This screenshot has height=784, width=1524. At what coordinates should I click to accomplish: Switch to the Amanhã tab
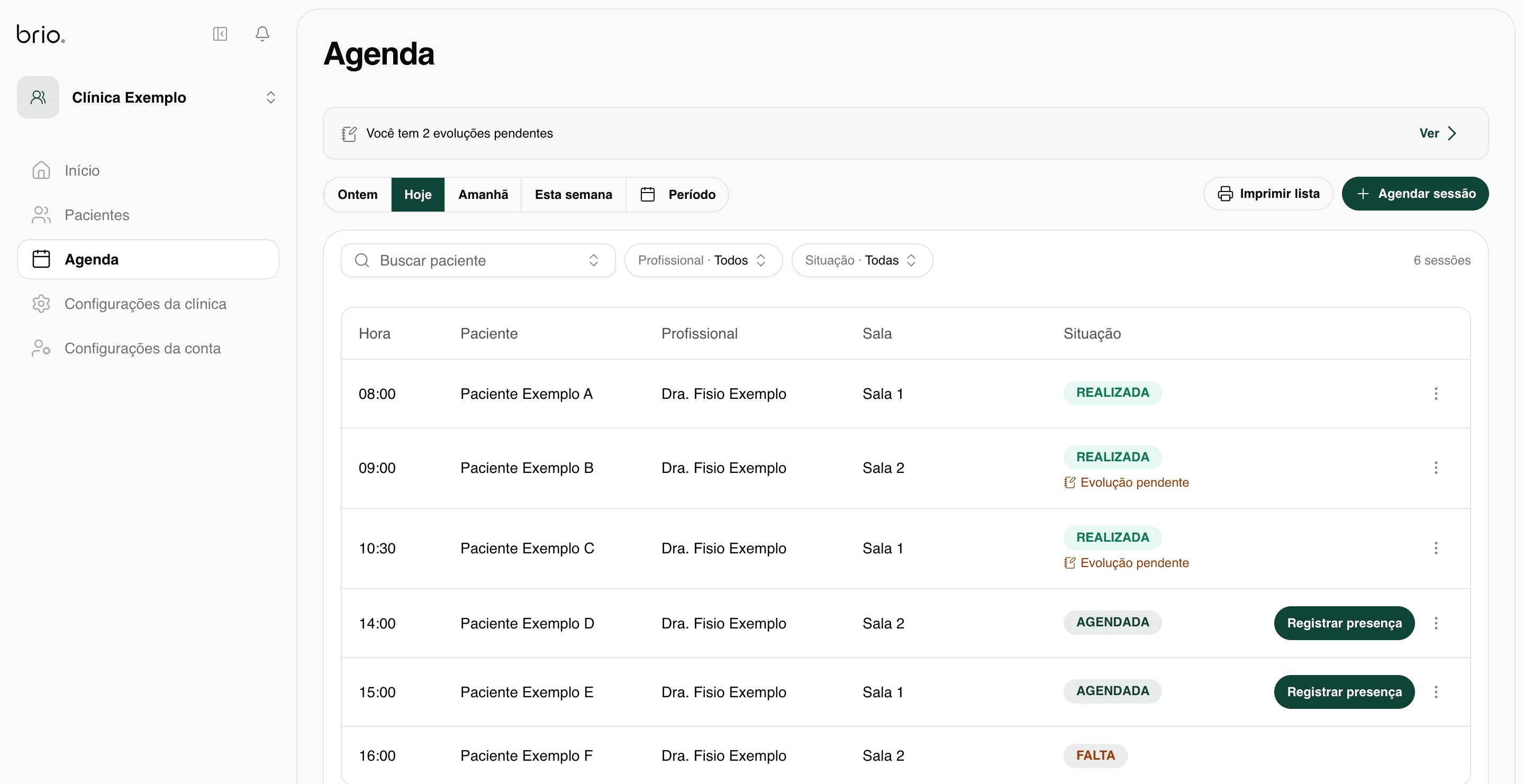[x=483, y=195]
